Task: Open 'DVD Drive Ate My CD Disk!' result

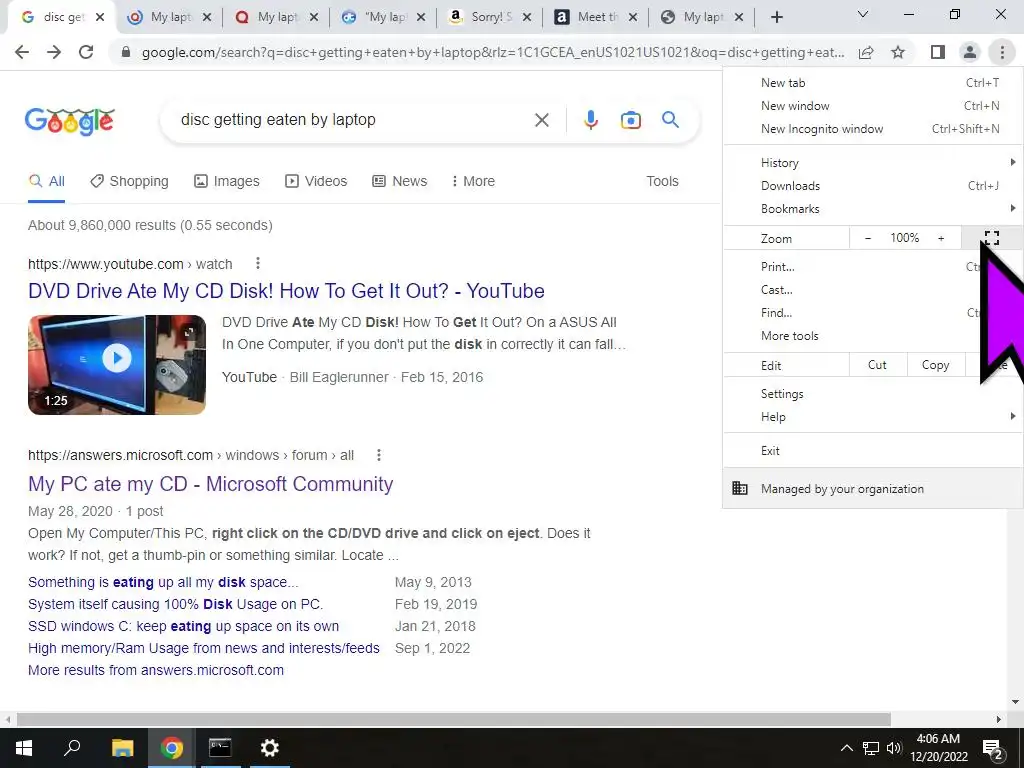Action: [x=286, y=291]
